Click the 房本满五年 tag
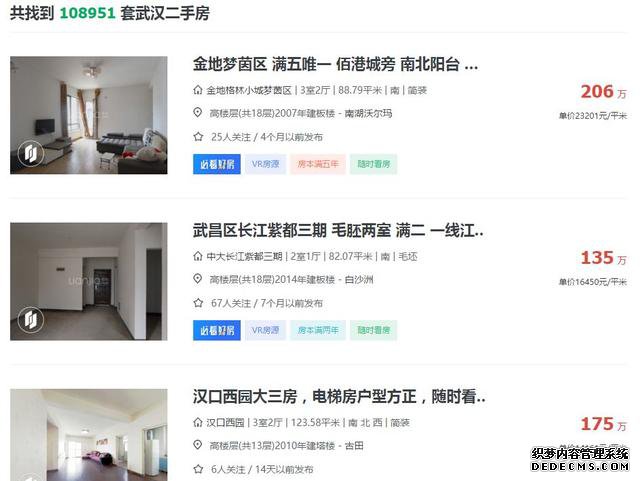The width and height of the screenshot is (640, 481). [x=318, y=164]
